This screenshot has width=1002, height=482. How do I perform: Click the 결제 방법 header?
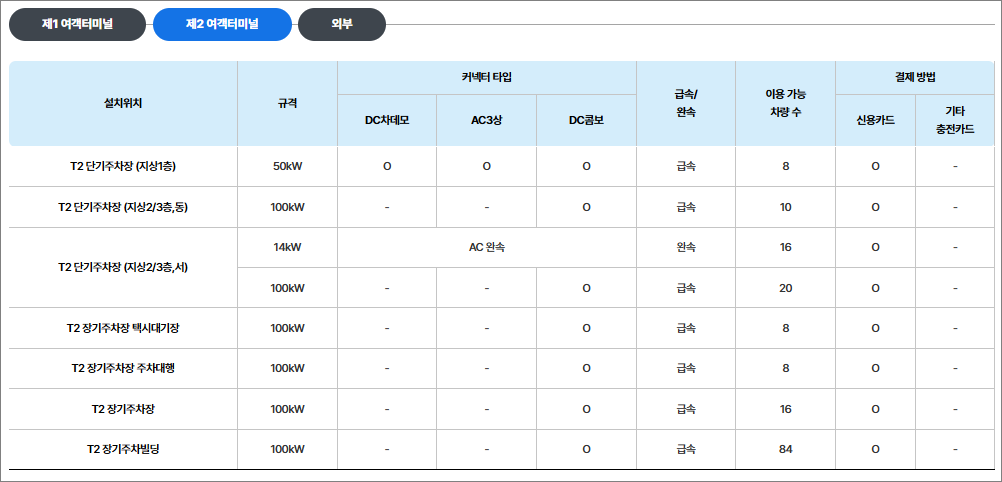coord(915,78)
